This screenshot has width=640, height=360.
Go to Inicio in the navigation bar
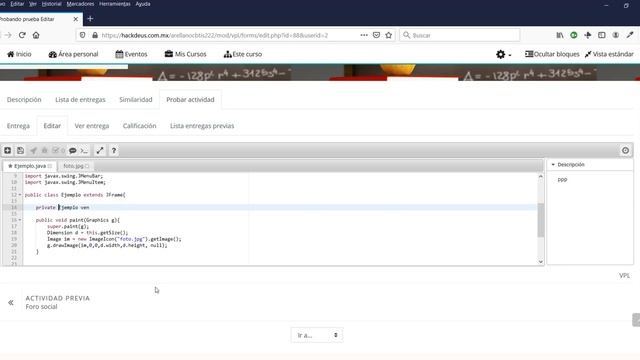19,54
